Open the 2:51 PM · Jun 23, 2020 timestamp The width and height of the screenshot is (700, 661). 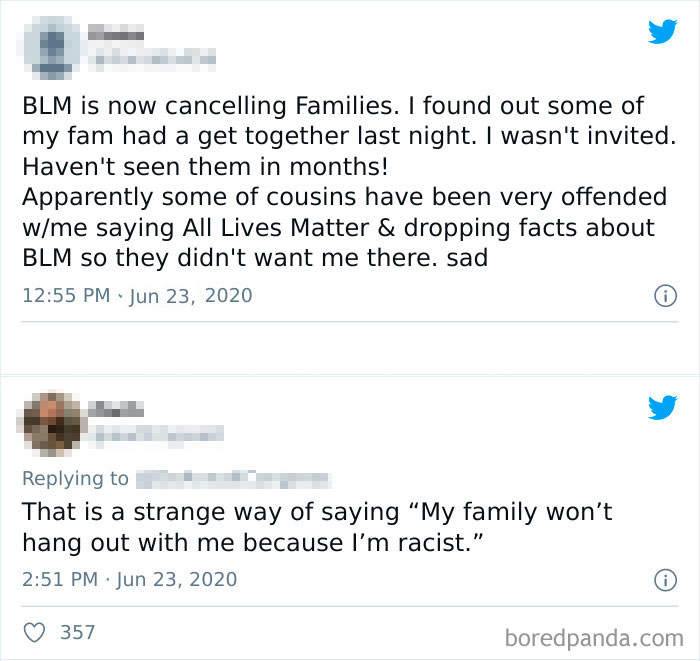pyautogui.click(x=130, y=579)
